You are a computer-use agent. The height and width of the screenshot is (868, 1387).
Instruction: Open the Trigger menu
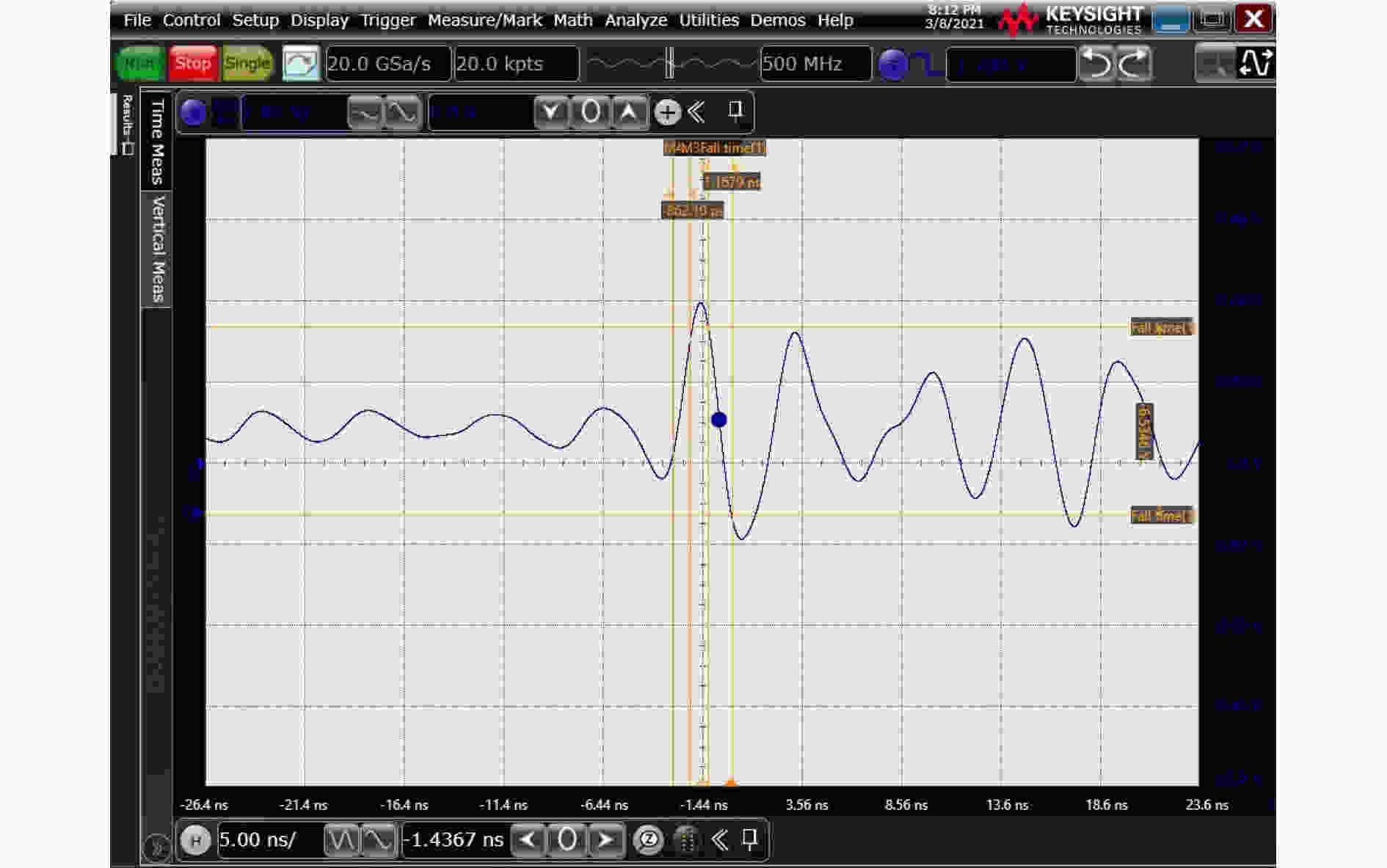388,20
